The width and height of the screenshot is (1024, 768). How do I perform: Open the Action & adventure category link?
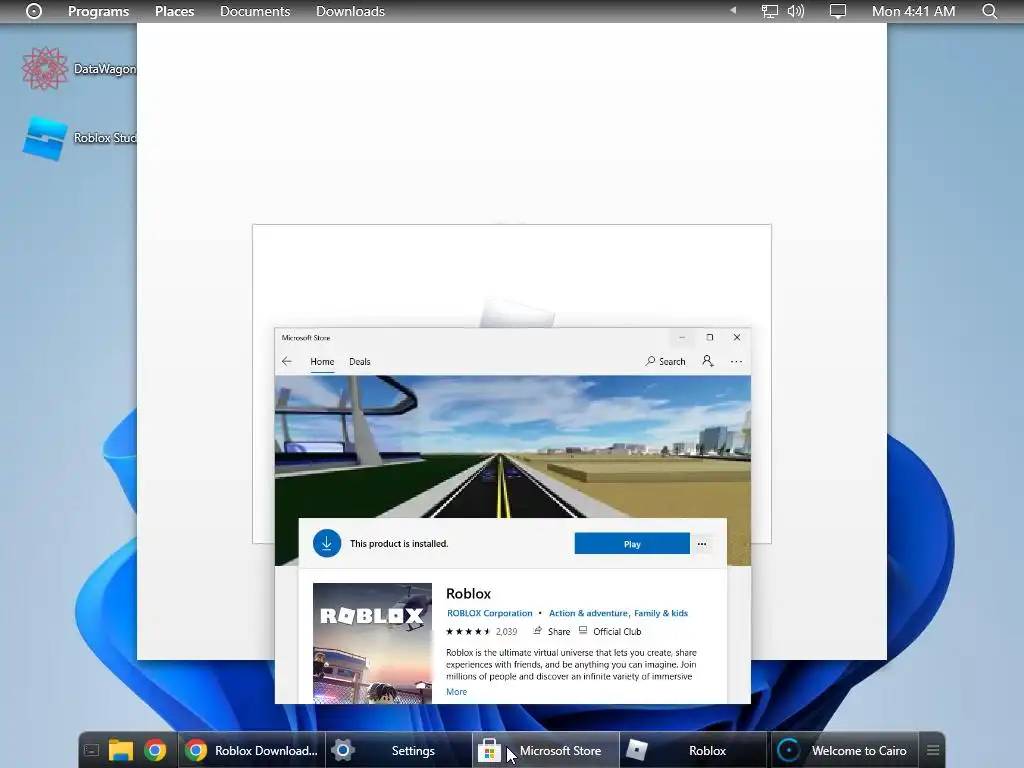pos(588,613)
